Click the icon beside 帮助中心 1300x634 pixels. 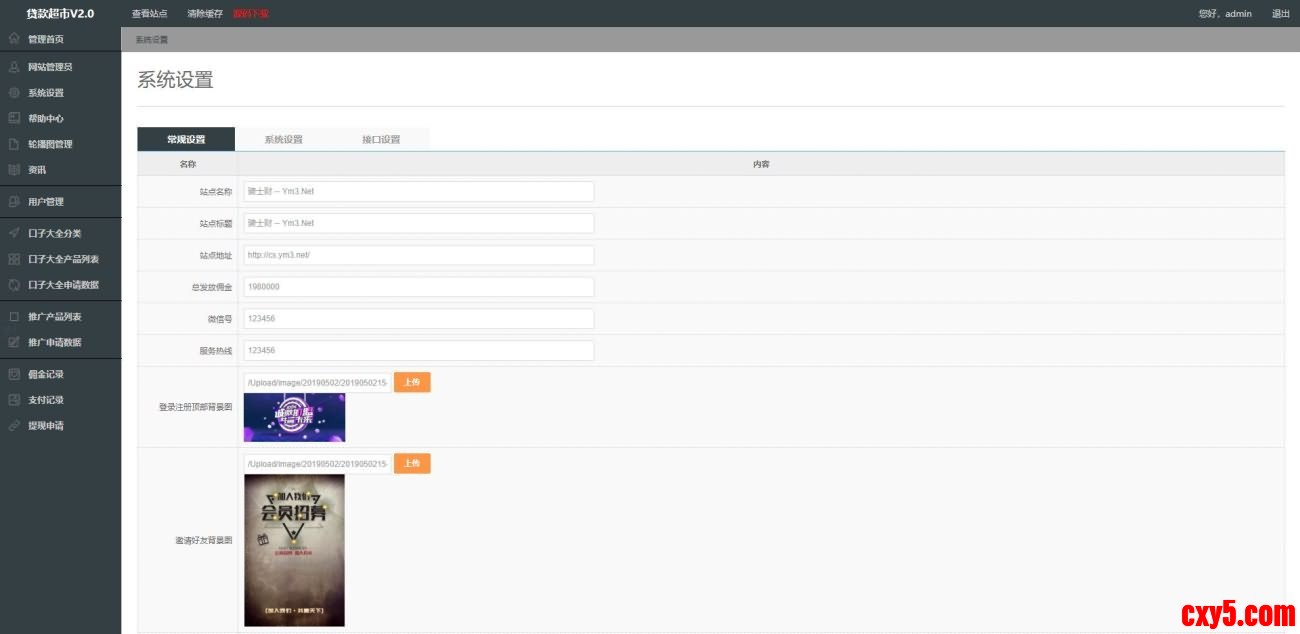tap(14, 118)
